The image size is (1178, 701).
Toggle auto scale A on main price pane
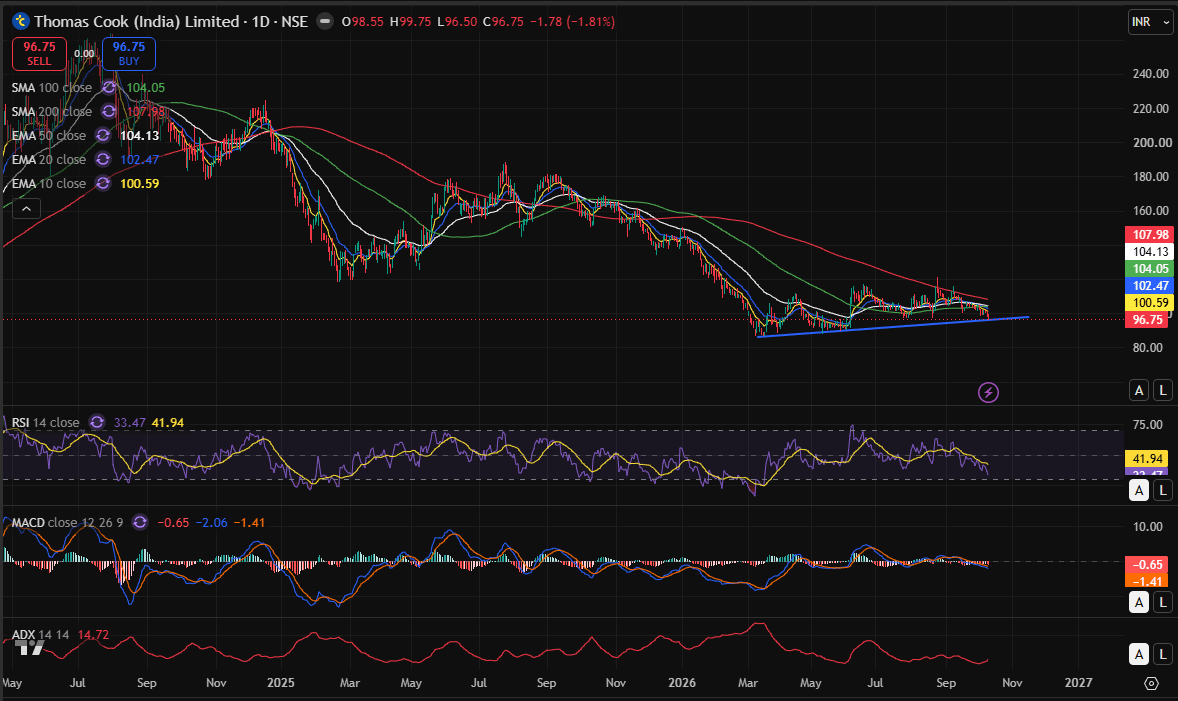[x=1139, y=390]
